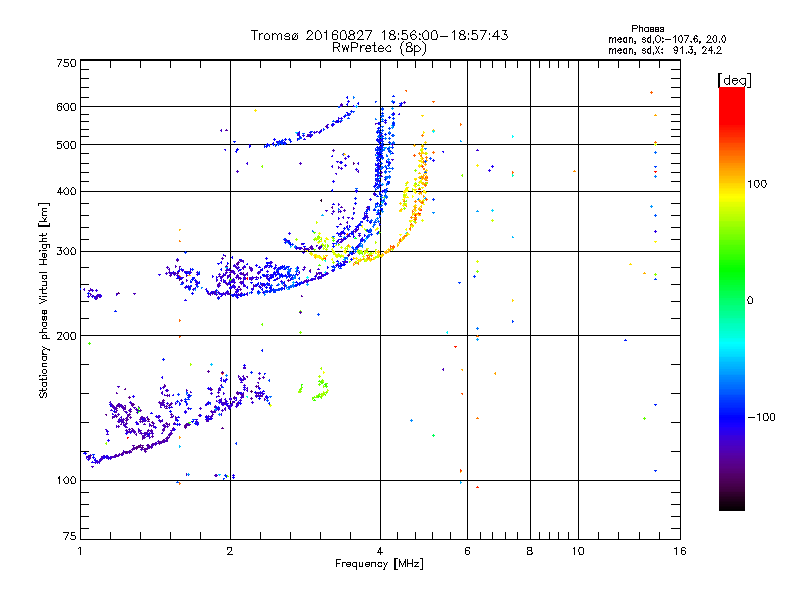Image resolution: width=800 pixels, height=600 pixels.
Task: Click the plot title "Tromsø 20160827 18:56:00-18:57:43"
Action: coord(379,35)
